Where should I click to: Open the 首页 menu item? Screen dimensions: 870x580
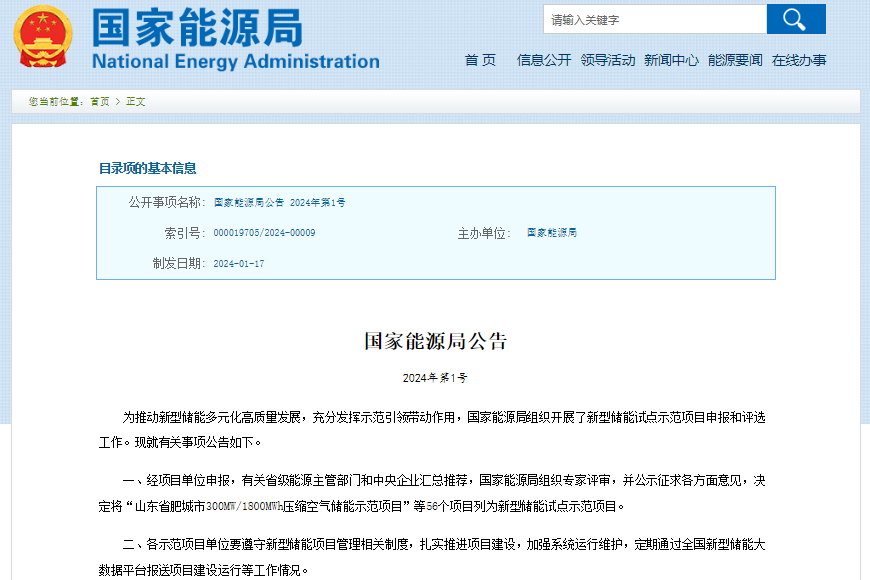pyautogui.click(x=478, y=60)
